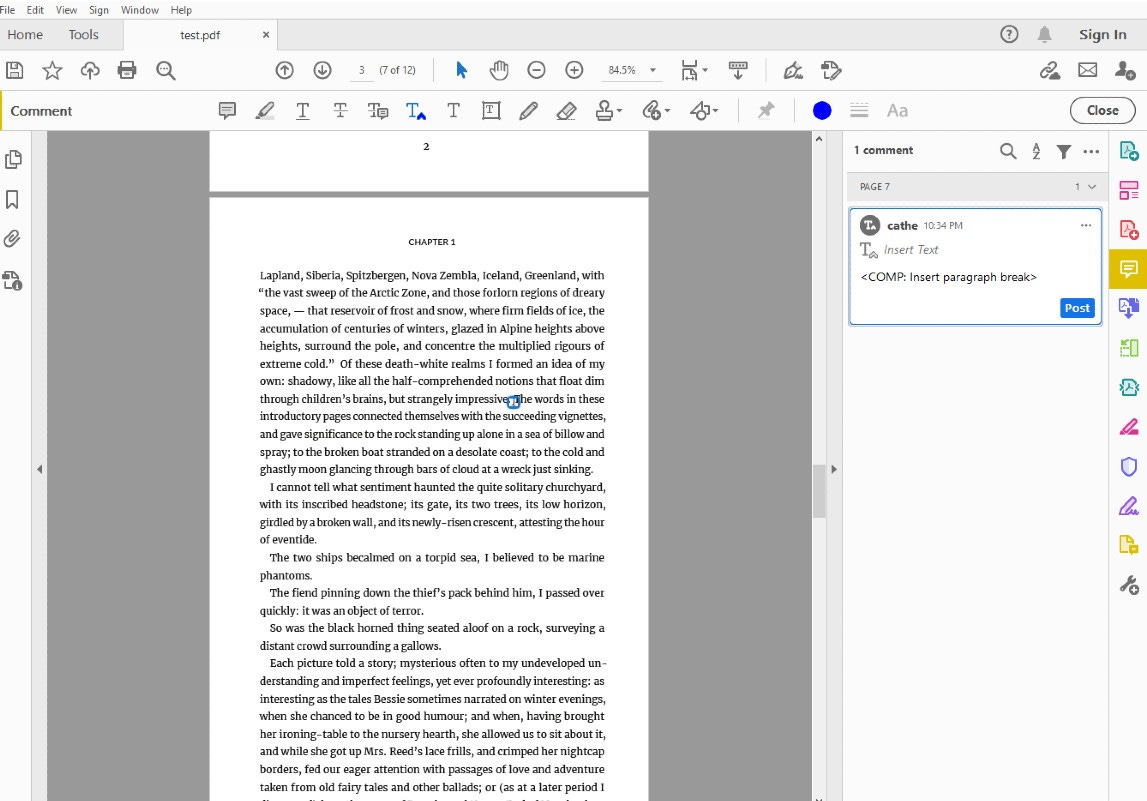
Task: Select the Strikethrough text tool
Action: [x=340, y=110]
